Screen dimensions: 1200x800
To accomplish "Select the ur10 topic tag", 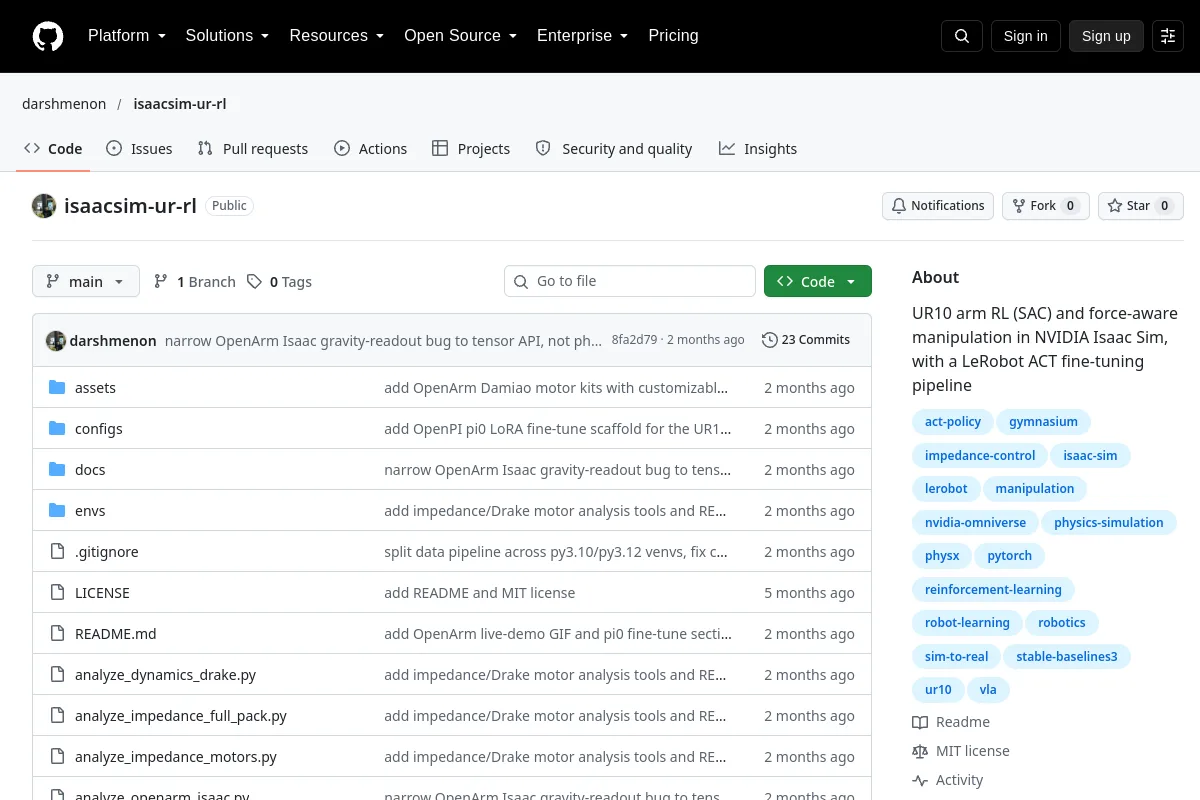I will tap(938, 690).
